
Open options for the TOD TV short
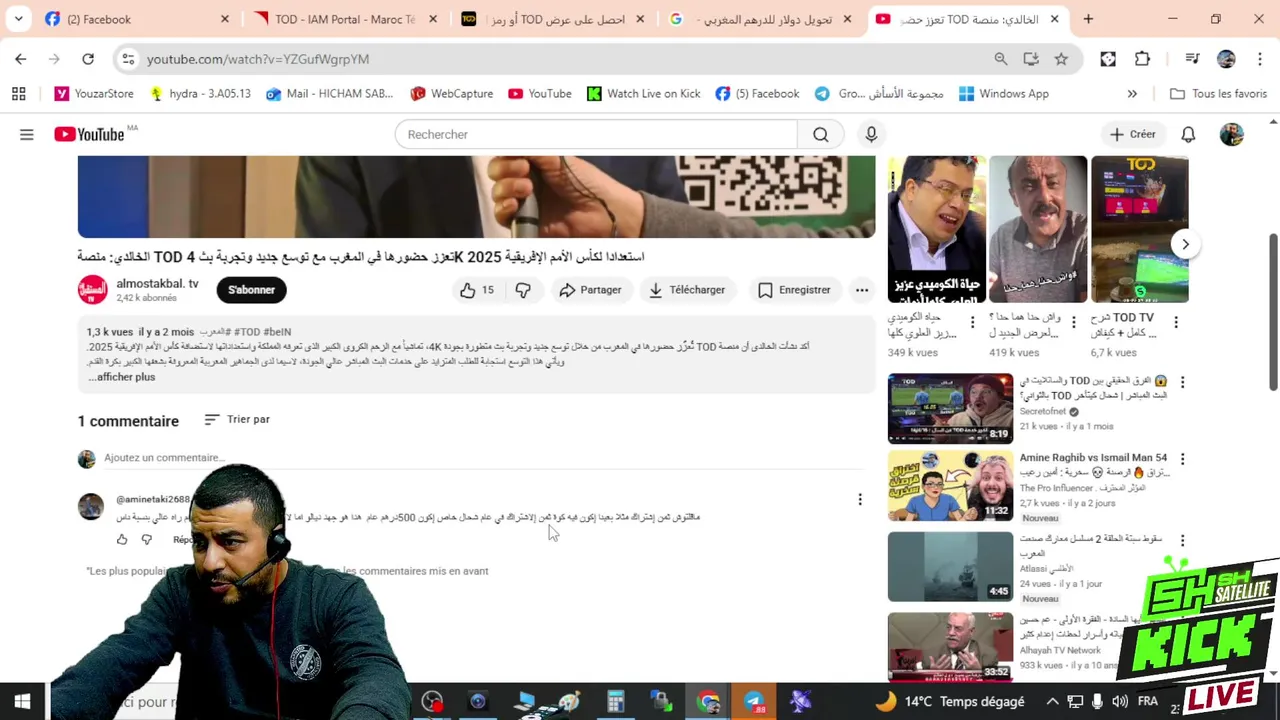pos(1176,322)
